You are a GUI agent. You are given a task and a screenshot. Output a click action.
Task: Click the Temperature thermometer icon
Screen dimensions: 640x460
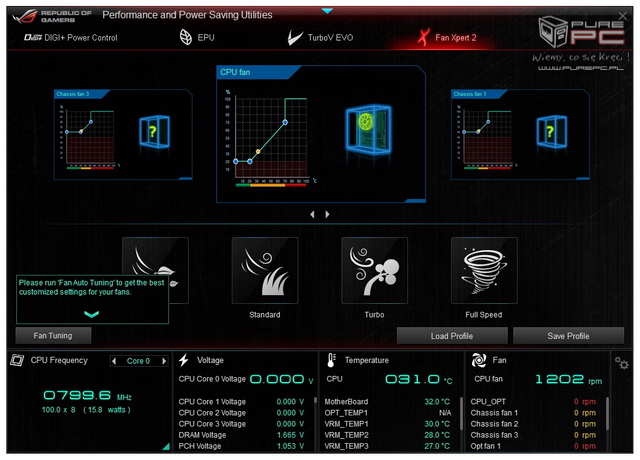tap(331, 360)
